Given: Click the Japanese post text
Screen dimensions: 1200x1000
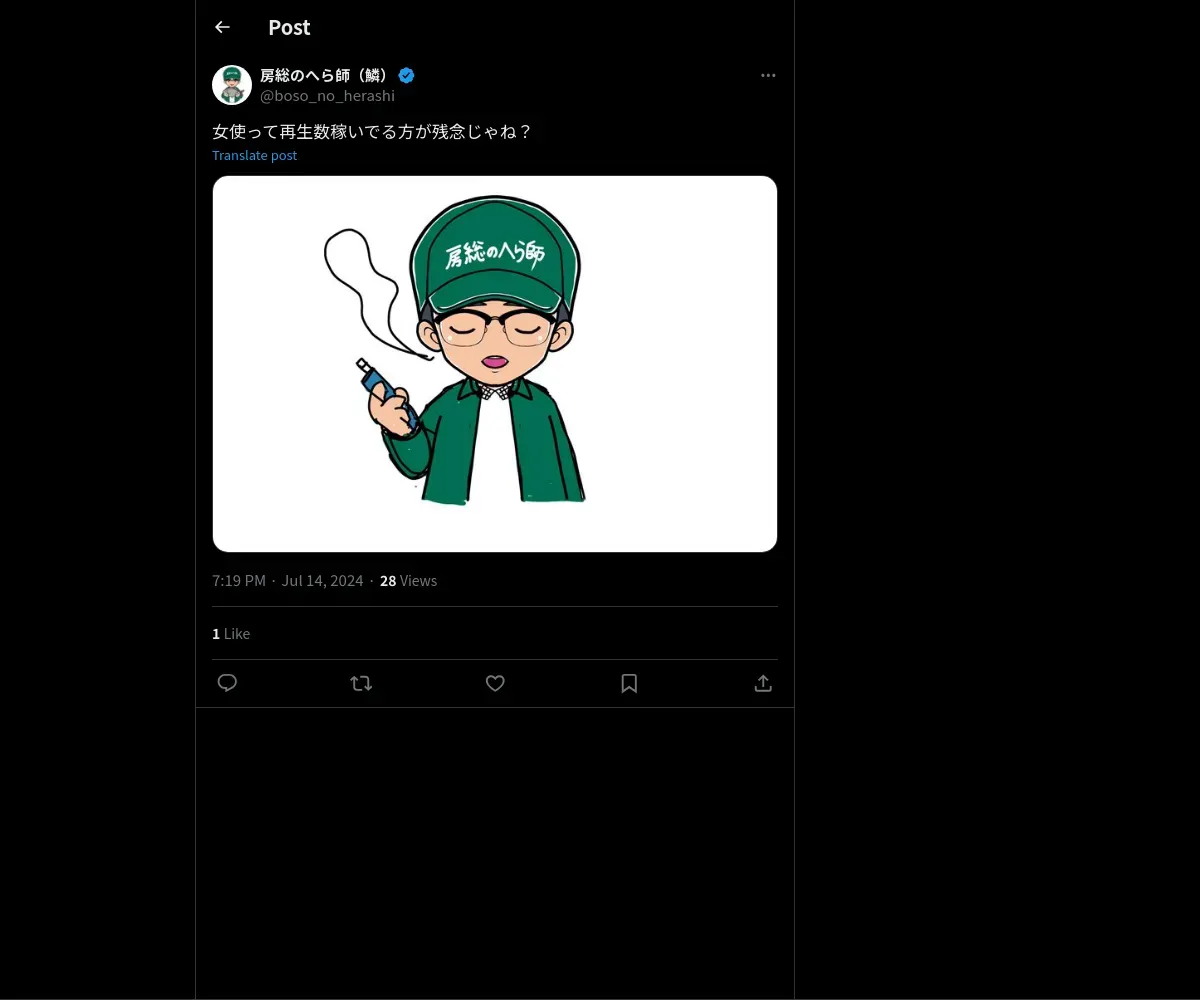Looking at the screenshot, I should (372, 131).
